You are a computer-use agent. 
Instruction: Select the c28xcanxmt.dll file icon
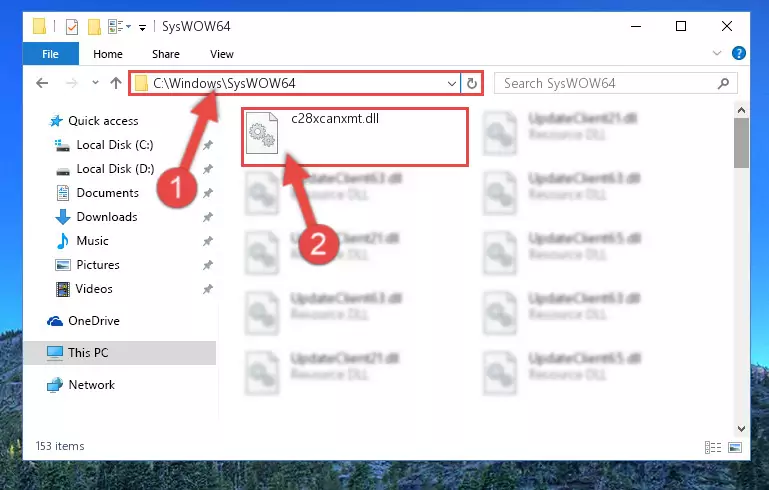[x=262, y=133]
